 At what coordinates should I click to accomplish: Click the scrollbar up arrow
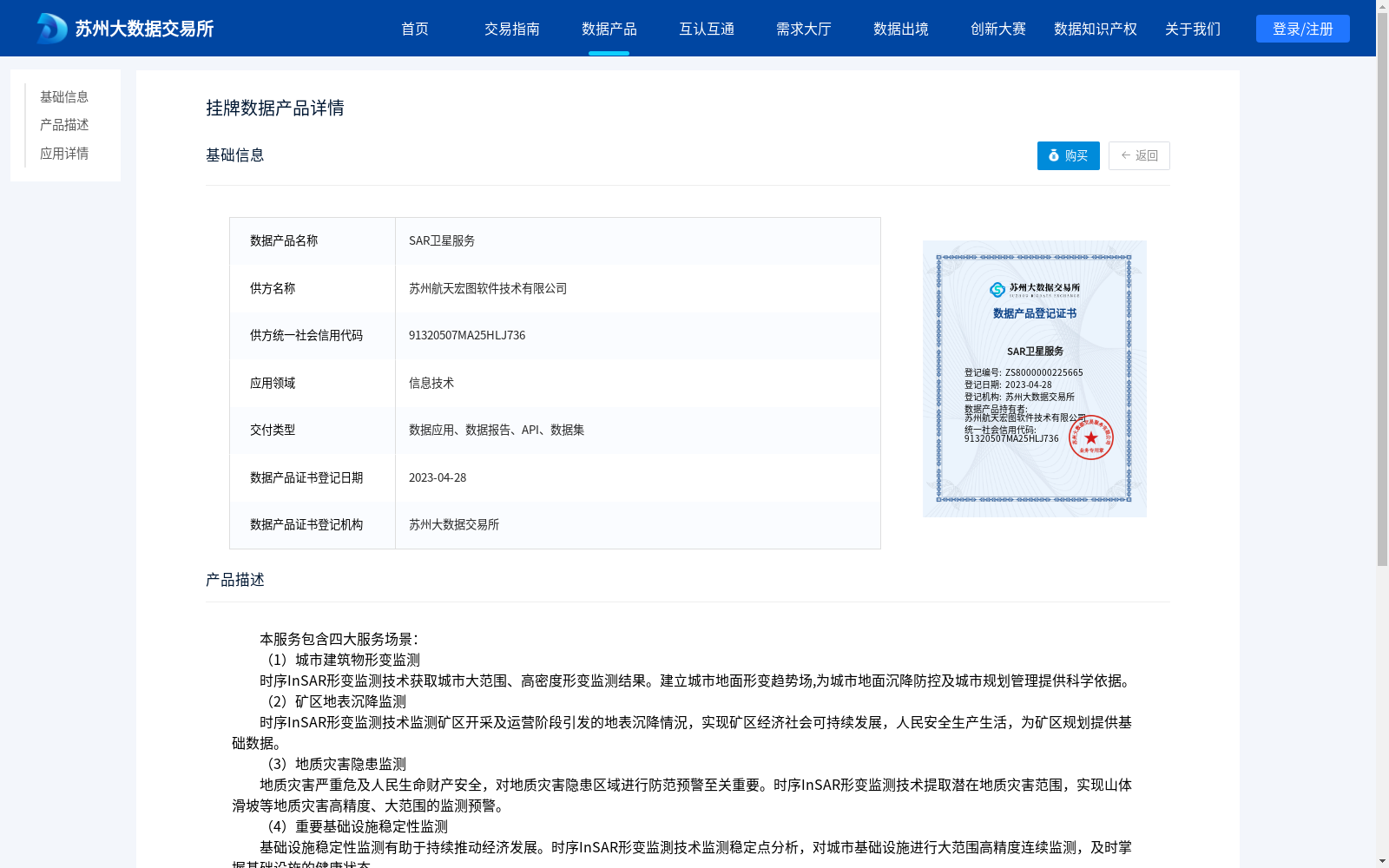coord(1382,6)
